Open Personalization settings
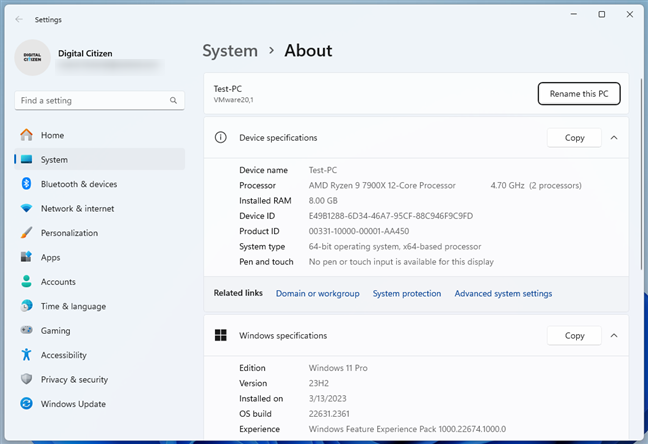648x444 pixels. (100, 232)
